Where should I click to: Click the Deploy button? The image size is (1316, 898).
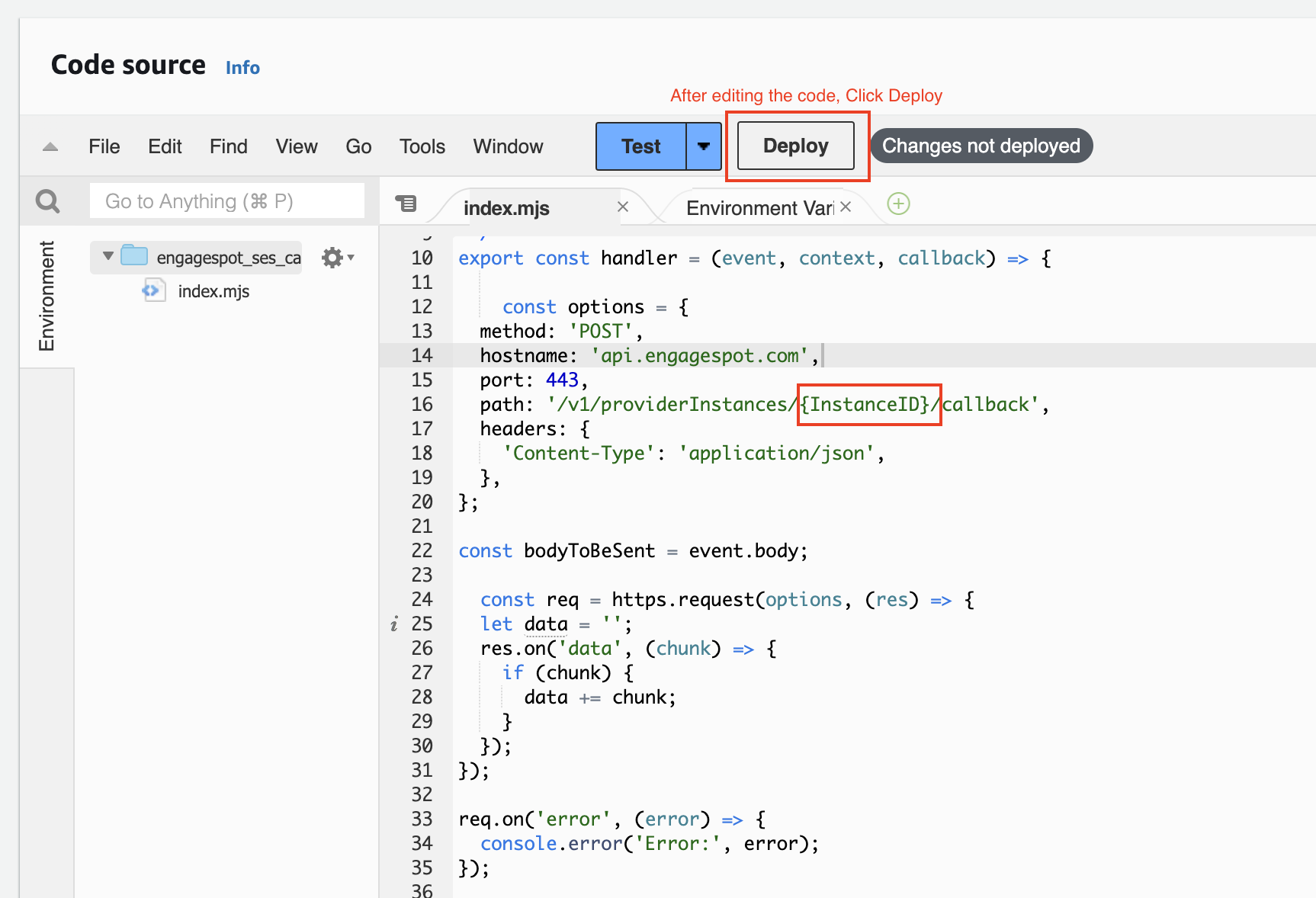point(795,146)
